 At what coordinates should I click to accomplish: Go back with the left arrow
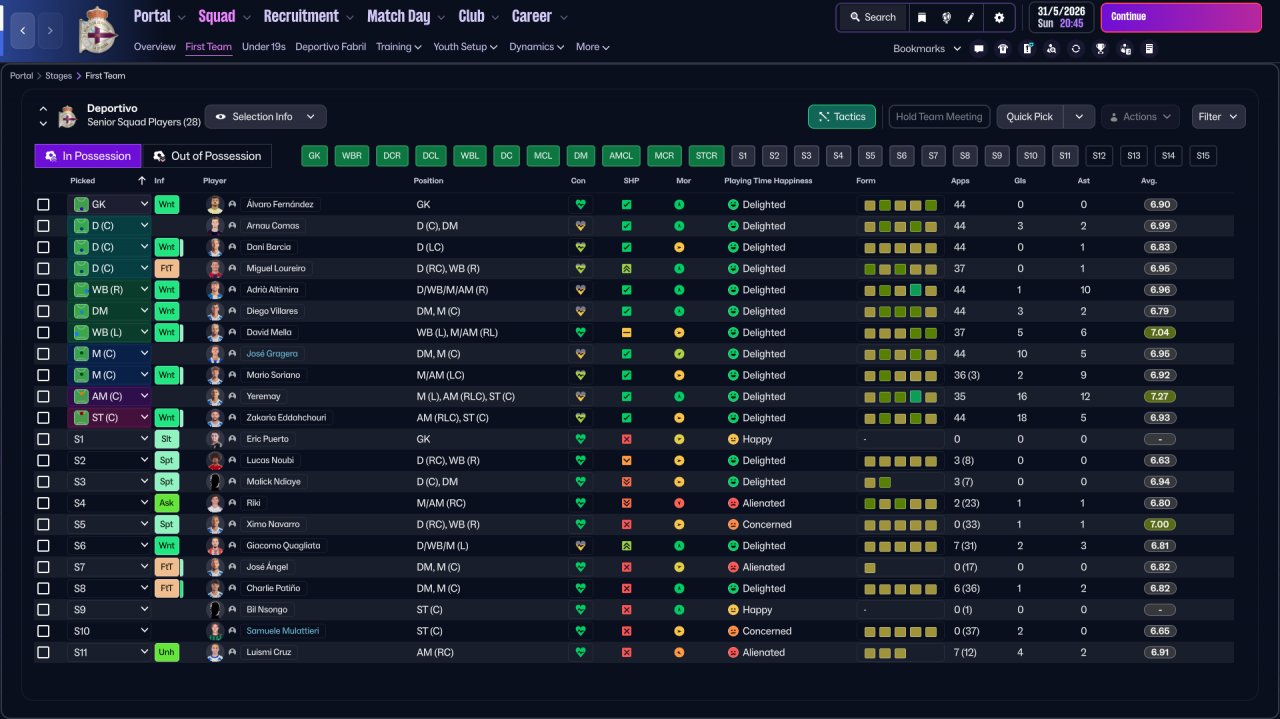22,31
